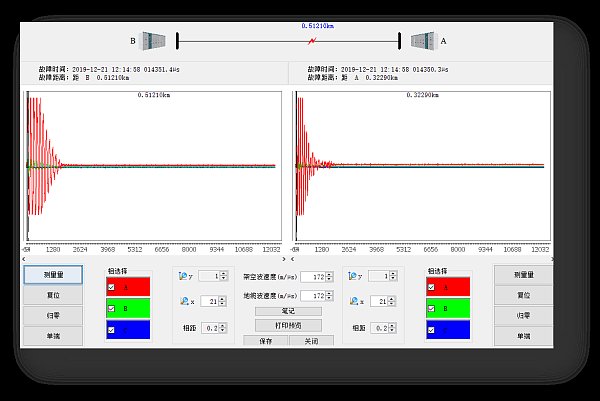Click the station B cabinet icon
600x401 pixels.
pos(153,40)
